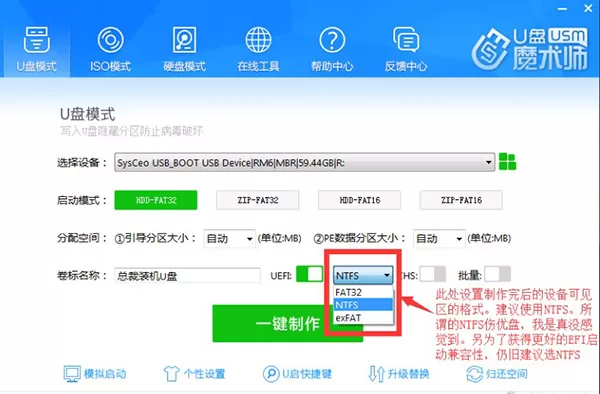Open 硬盘模式 hard disk icon
600x394 pixels.
click(184, 40)
